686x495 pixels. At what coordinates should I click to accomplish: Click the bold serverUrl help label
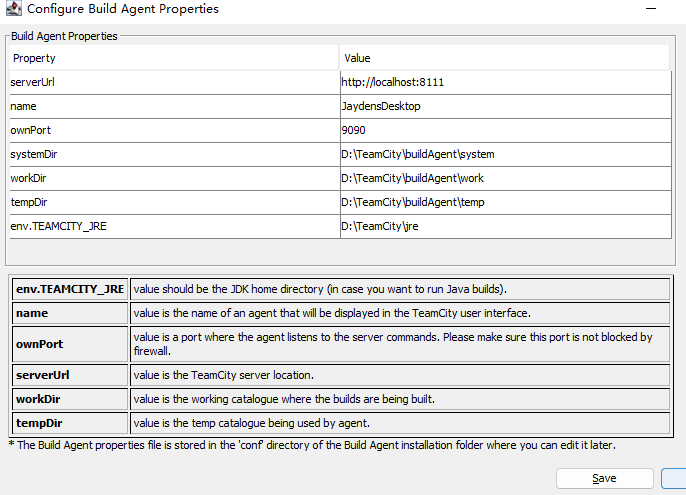point(42,375)
